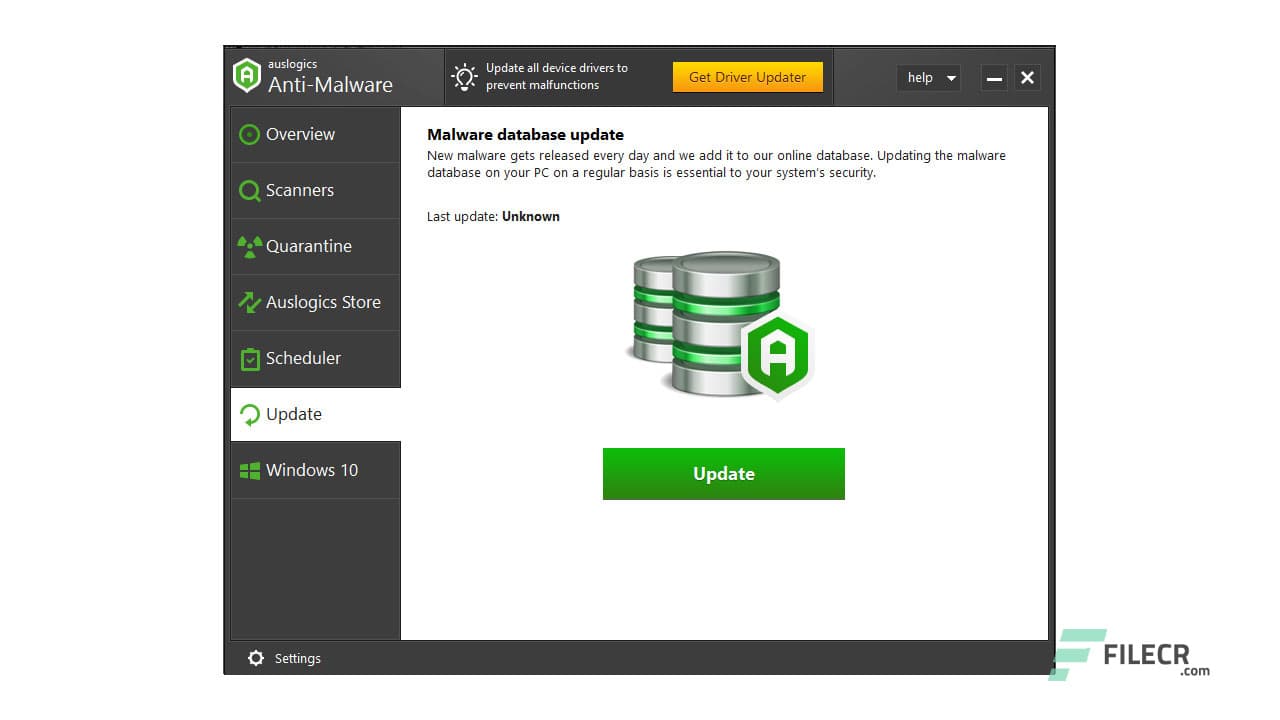Screen dimensions: 1280x720
Task: Click the Auslogics Store arrows icon
Action: pos(249,302)
